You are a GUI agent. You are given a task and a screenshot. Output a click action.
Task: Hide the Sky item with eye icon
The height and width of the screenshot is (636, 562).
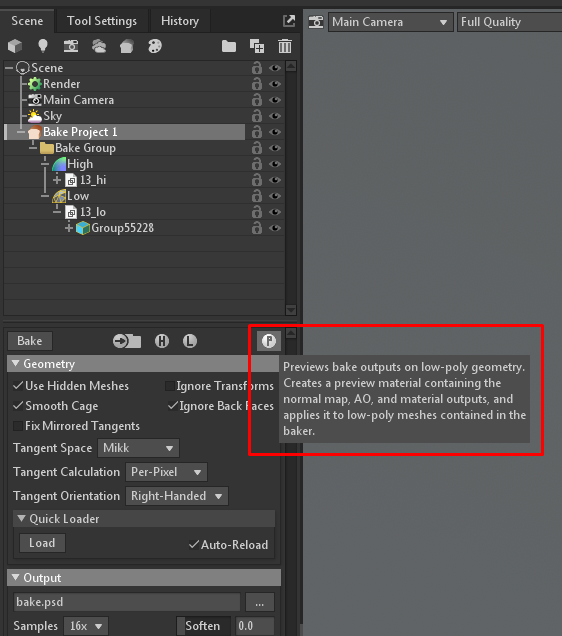tap(275, 116)
